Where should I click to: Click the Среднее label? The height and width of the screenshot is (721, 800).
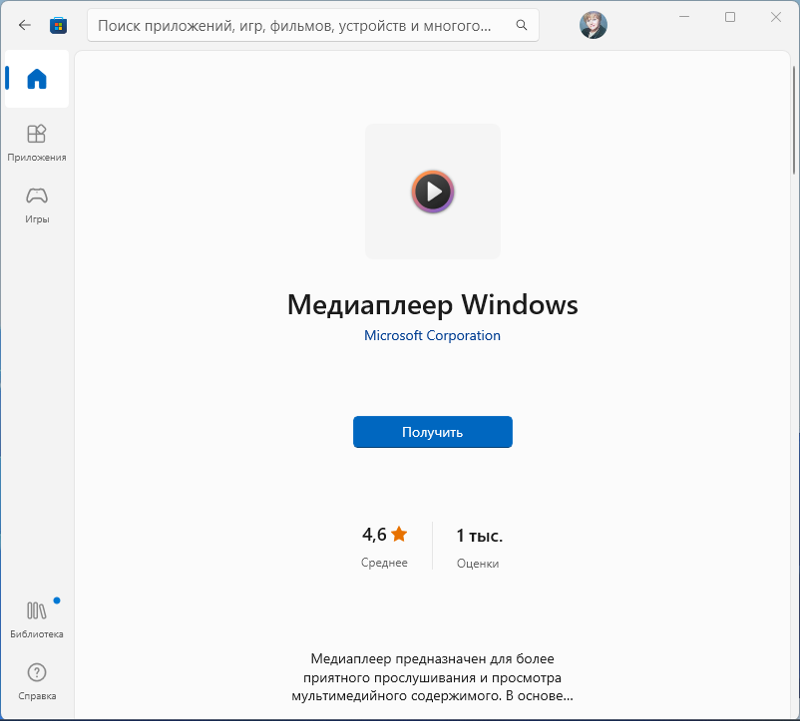click(x=384, y=562)
